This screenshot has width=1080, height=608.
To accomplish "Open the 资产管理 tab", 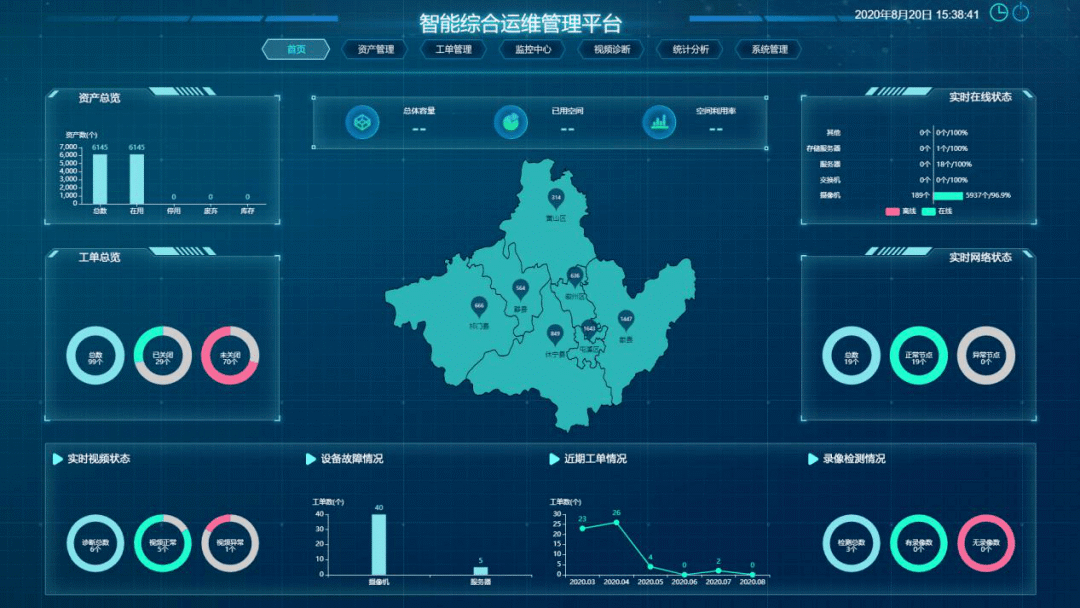I will tap(375, 50).
